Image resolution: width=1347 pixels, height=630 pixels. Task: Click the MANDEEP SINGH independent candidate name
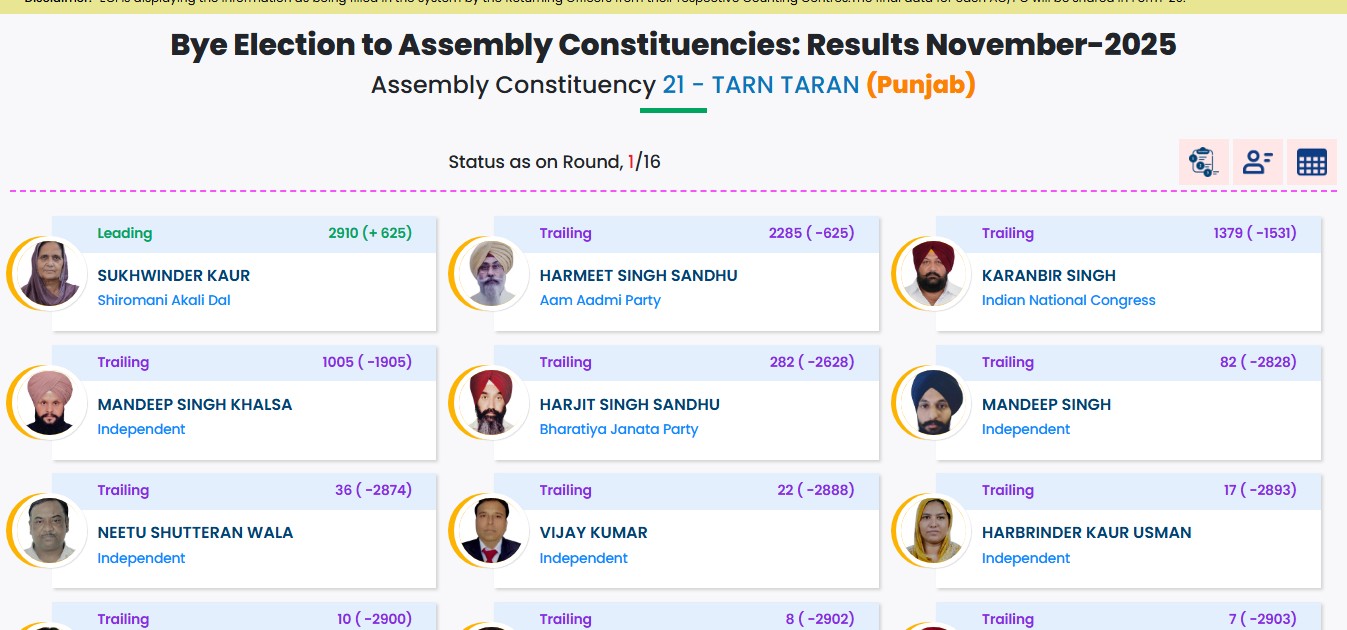click(1046, 405)
